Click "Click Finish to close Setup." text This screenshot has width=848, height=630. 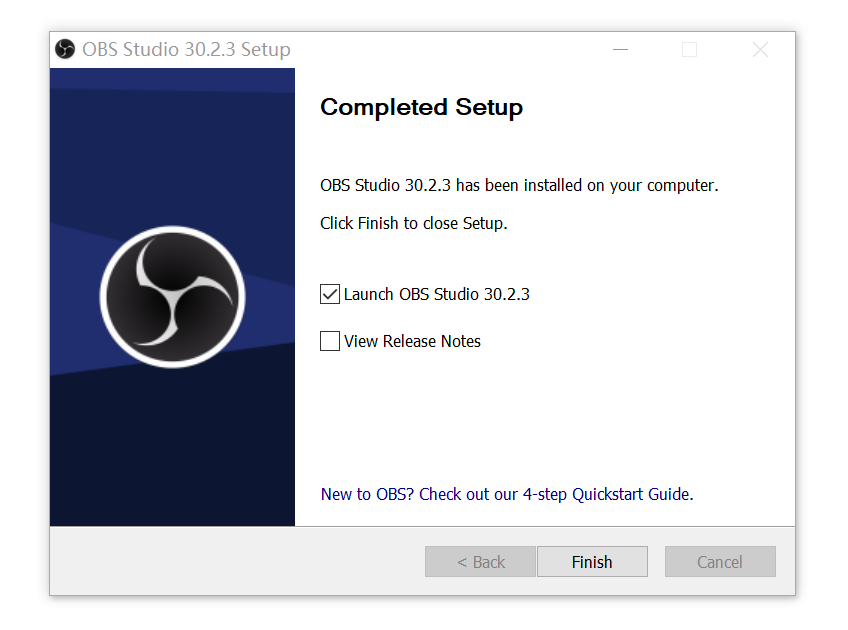(x=414, y=223)
